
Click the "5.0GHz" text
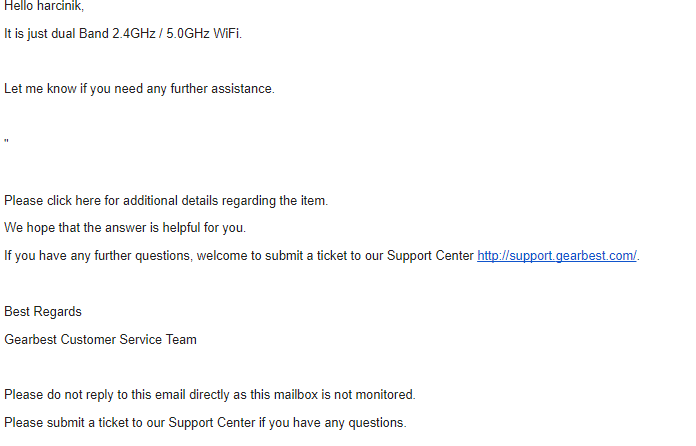tap(184, 33)
